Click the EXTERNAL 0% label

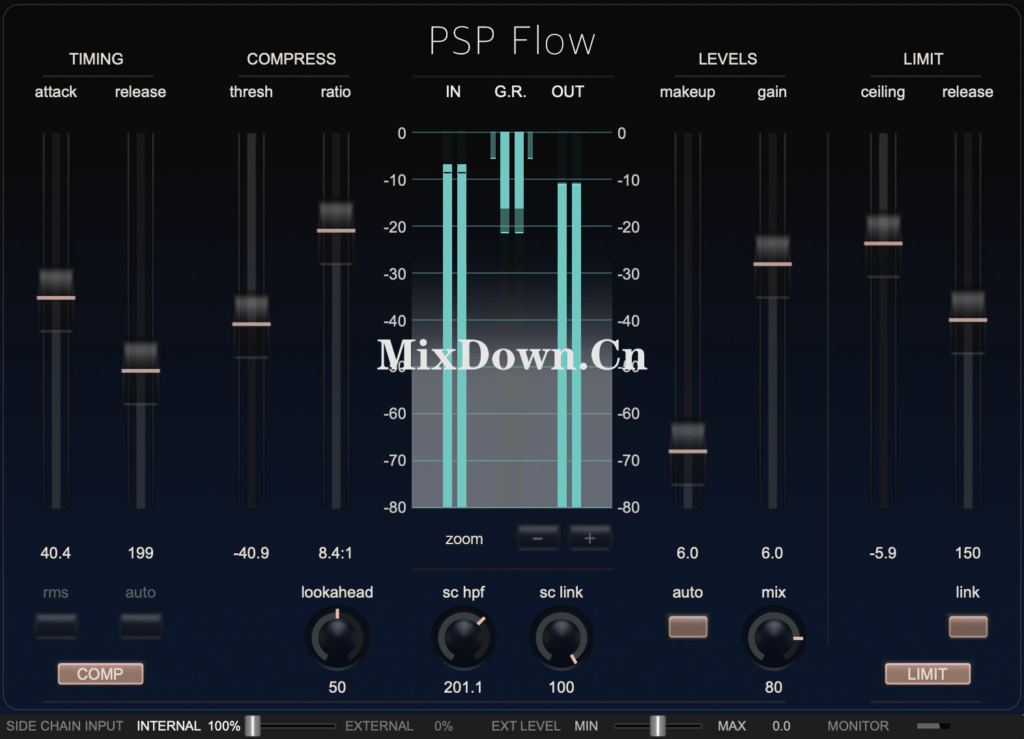(x=399, y=726)
